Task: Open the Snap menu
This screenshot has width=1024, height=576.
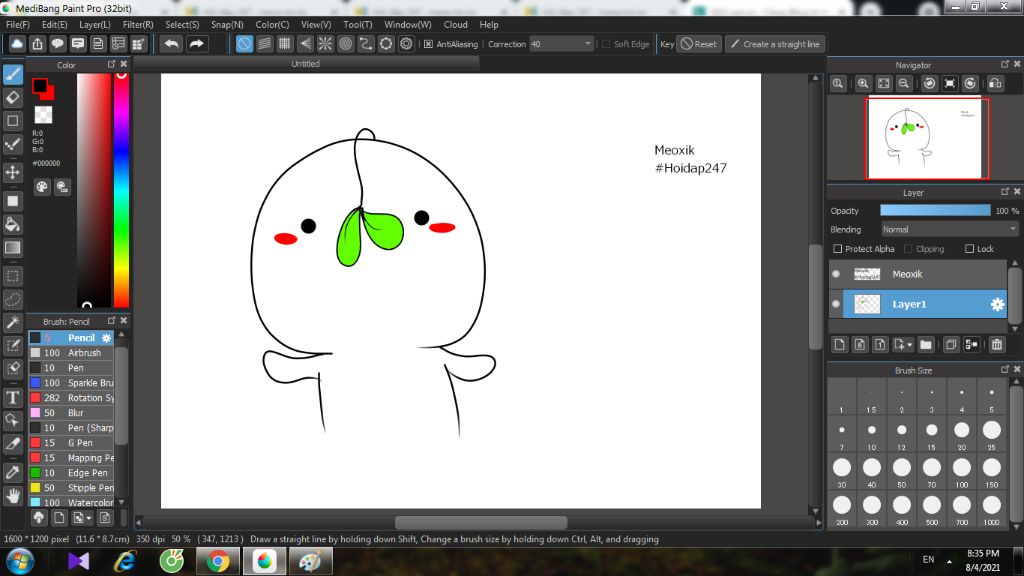Action: (x=227, y=24)
